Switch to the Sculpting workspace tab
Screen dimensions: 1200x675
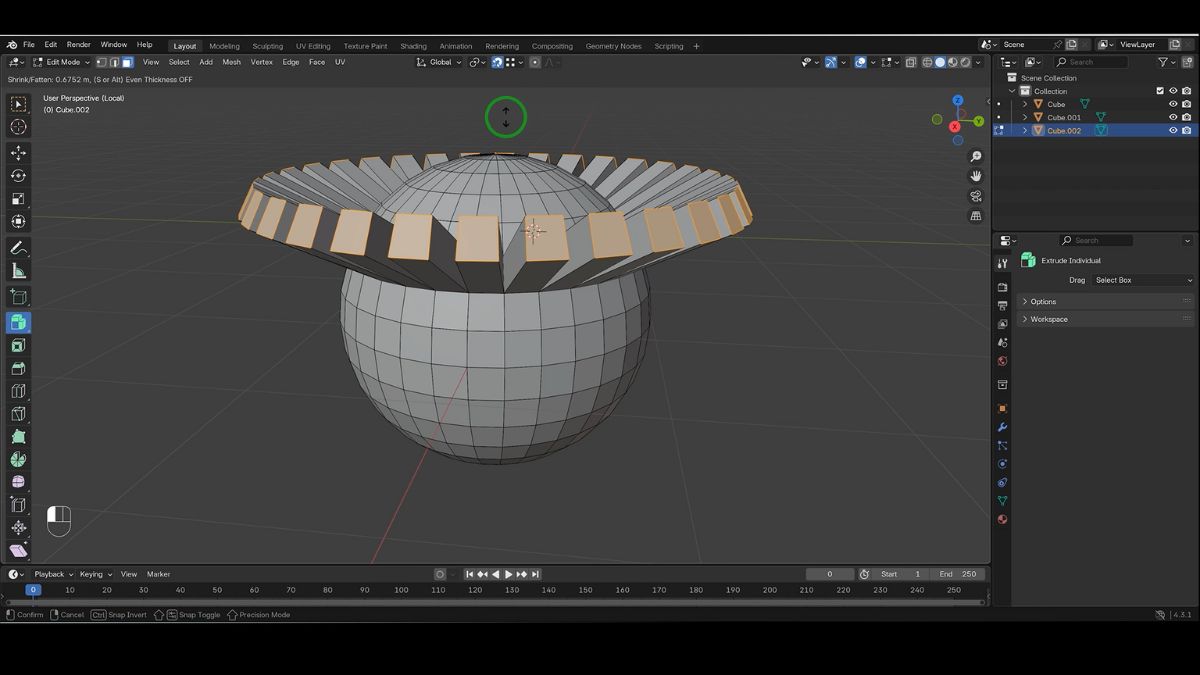tap(267, 46)
